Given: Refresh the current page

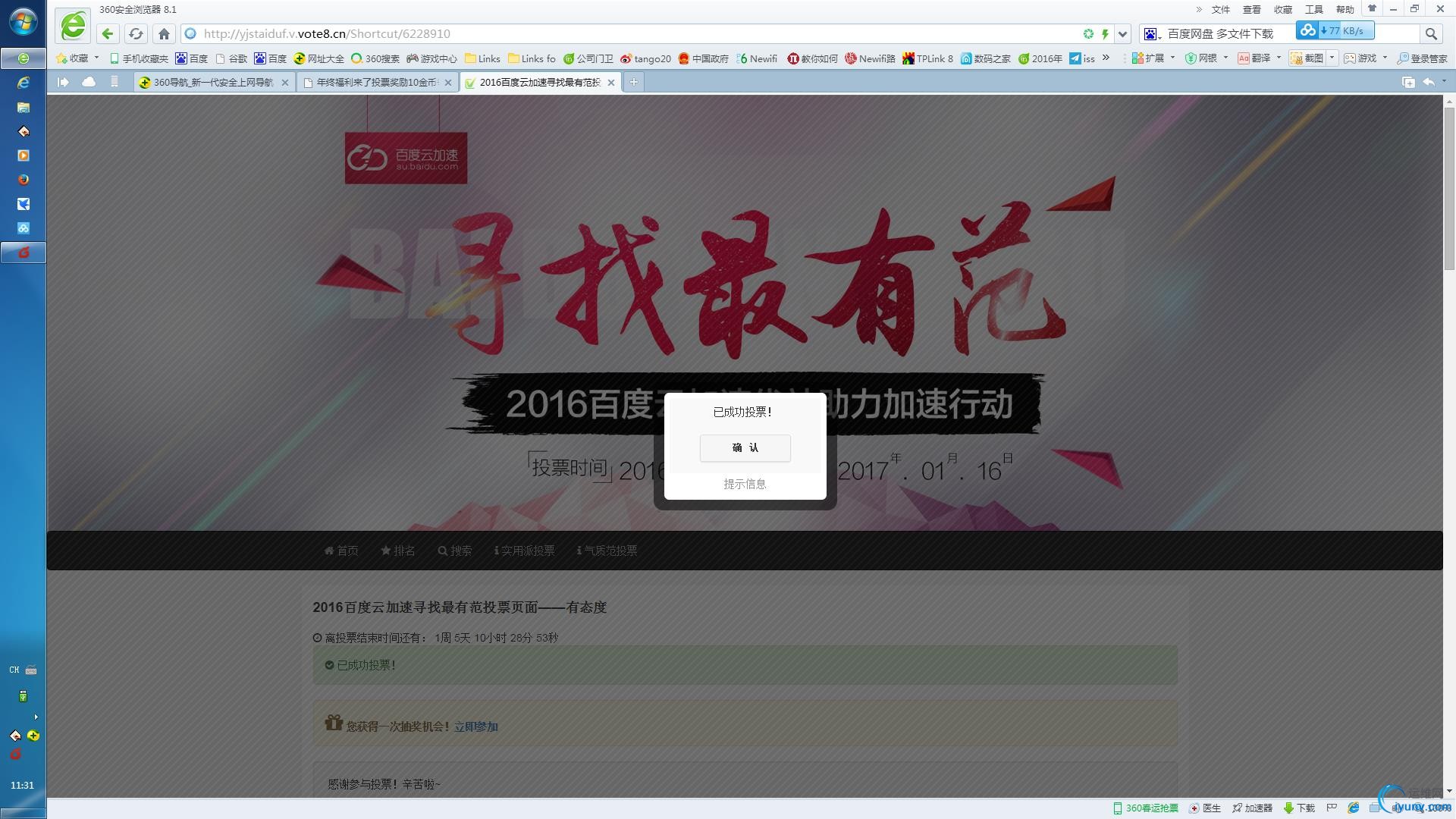Looking at the screenshot, I should pos(136,33).
